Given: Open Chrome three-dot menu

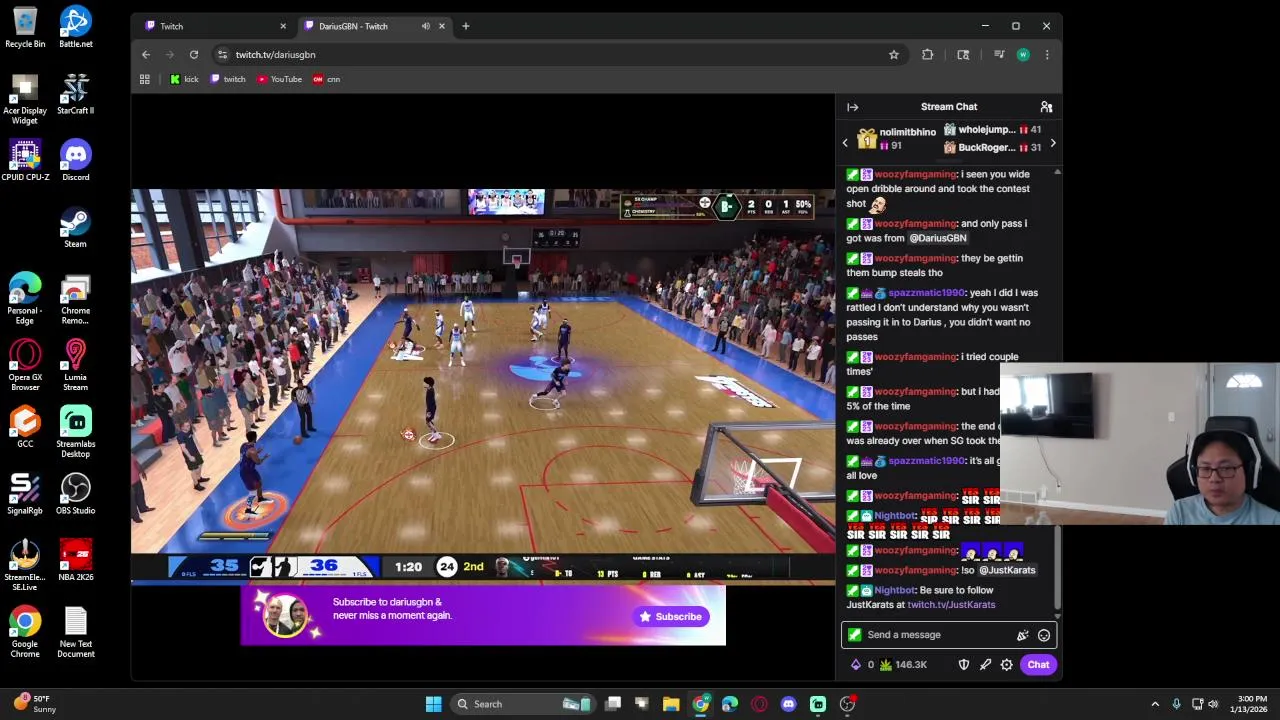Looking at the screenshot, I should pos(1046,55).
